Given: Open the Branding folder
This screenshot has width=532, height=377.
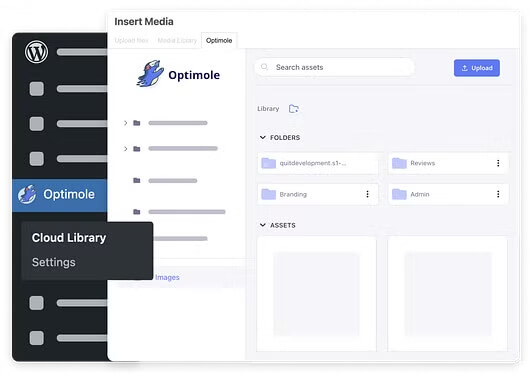Looking at the screenshot, I should 318,194.
